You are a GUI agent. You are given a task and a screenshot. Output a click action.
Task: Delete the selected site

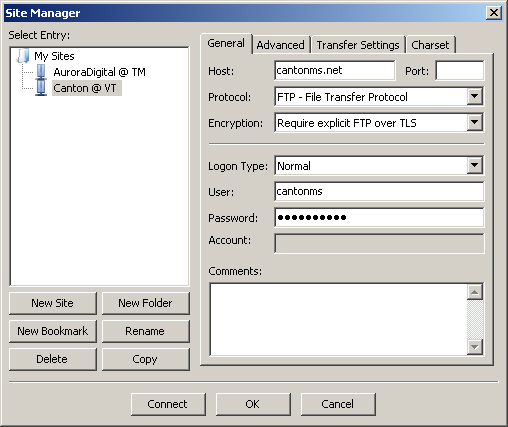(x=53, y=359)
